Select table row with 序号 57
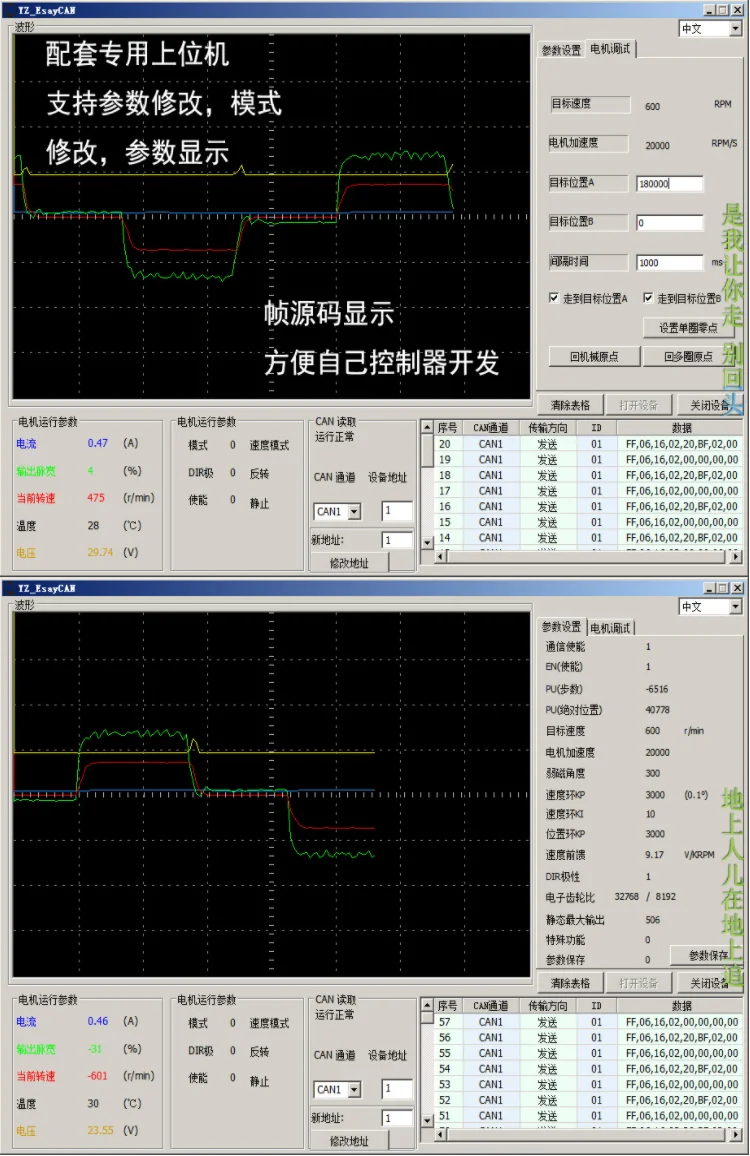Viewport: 750px width, 1156px height. pos(588,1022)
